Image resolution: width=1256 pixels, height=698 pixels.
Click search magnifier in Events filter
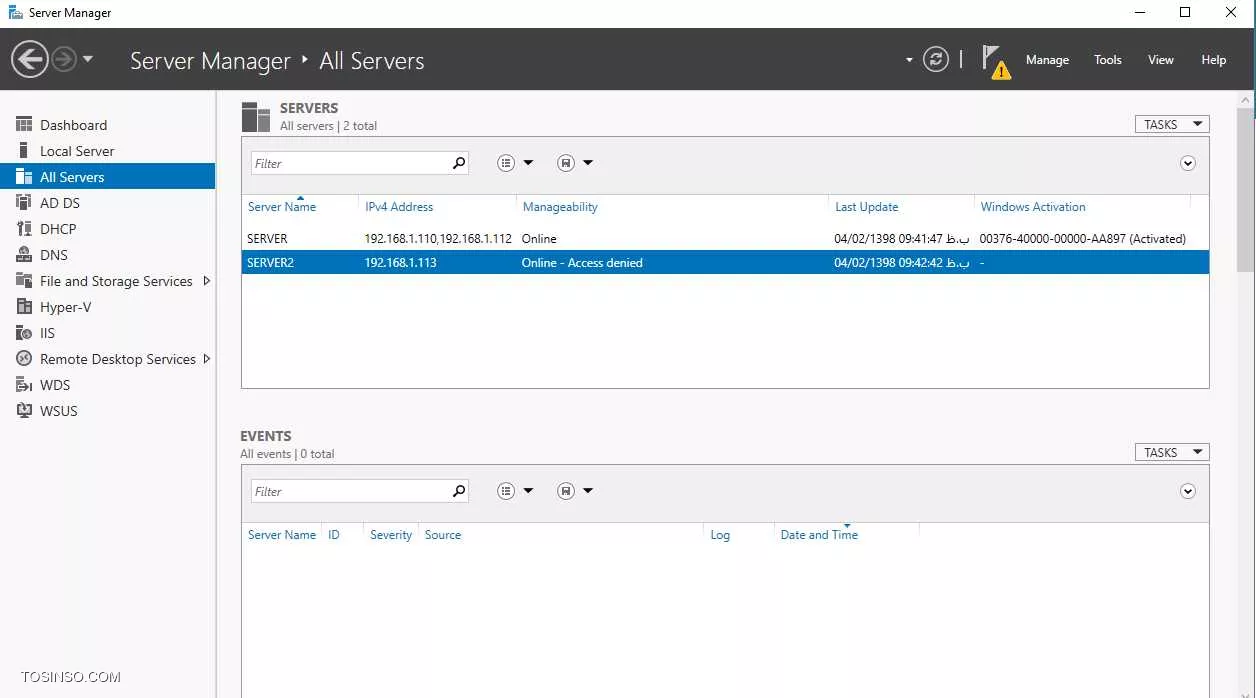pos(459,491)
